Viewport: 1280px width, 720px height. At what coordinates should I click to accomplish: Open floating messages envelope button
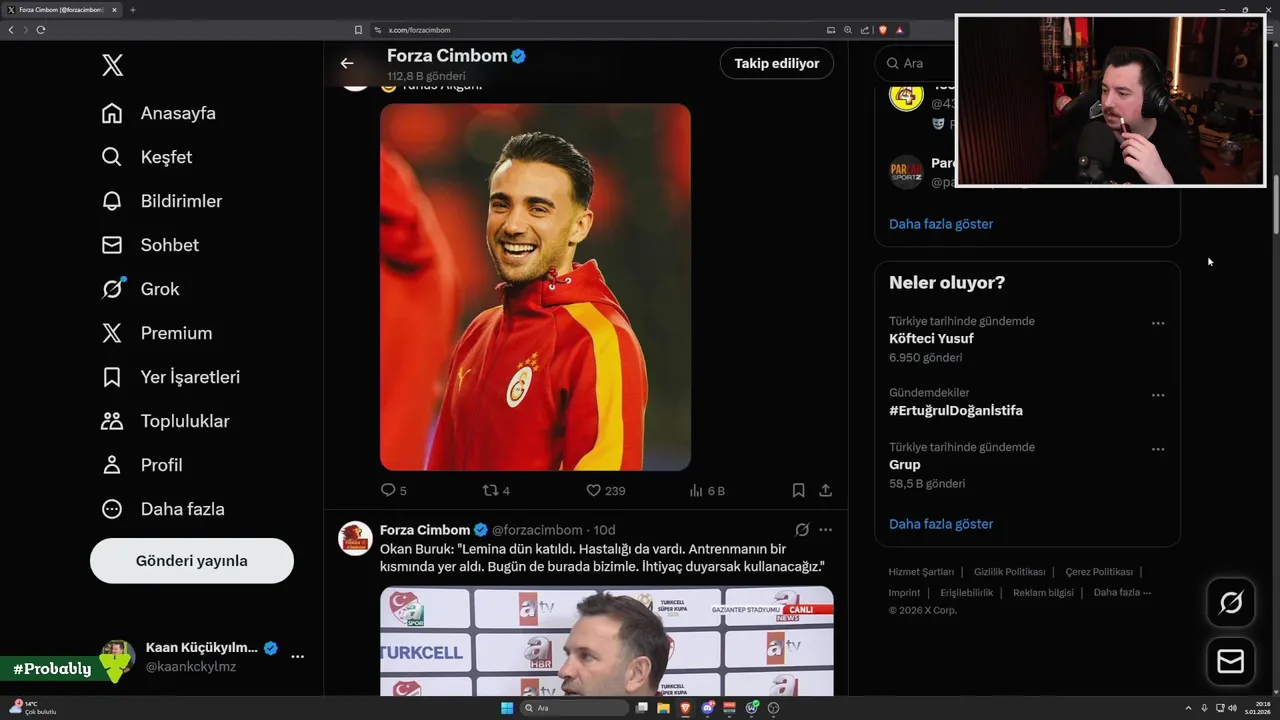[1231, 662]
